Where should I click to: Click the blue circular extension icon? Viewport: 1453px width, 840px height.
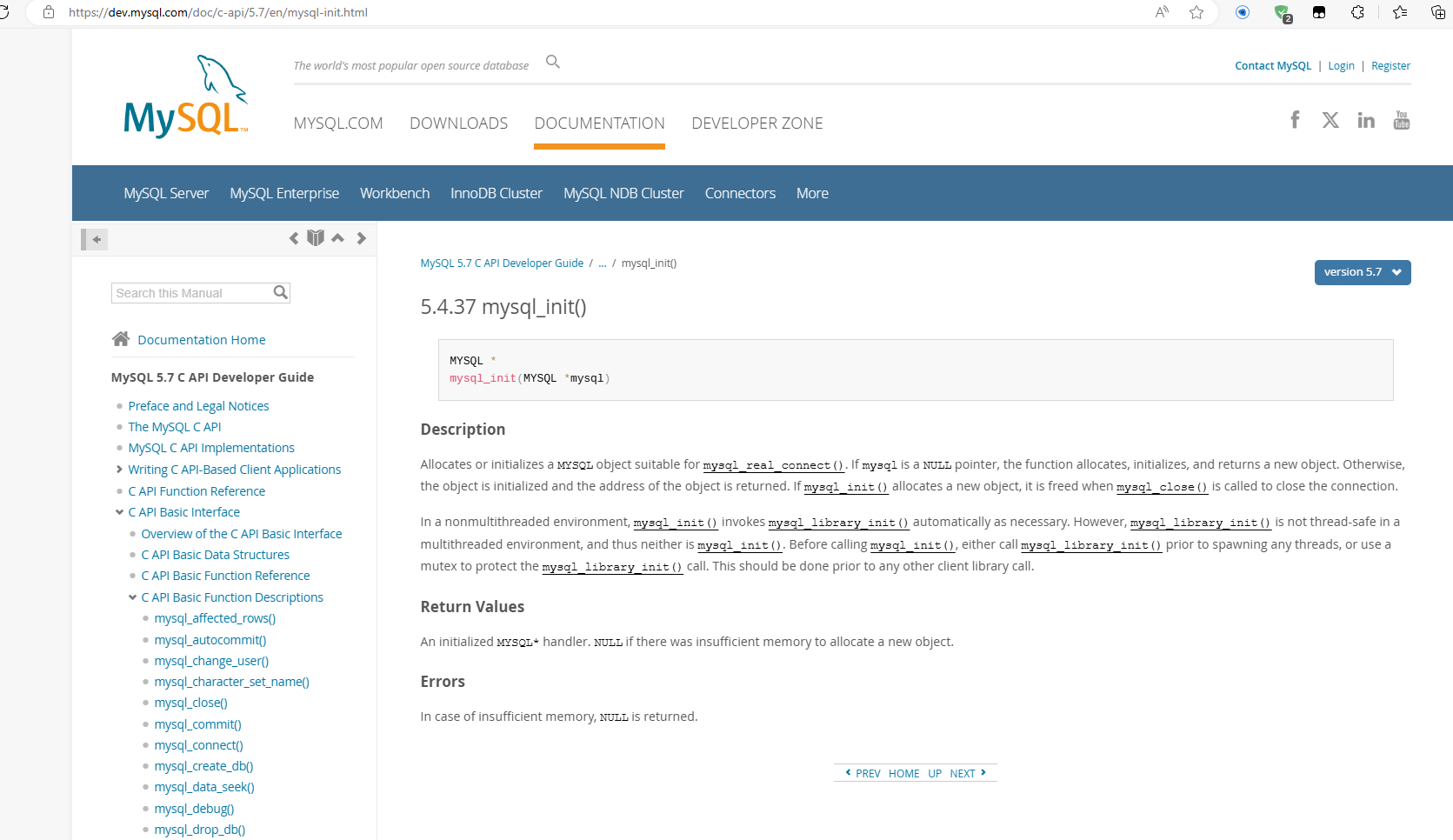coord(1243,12)
